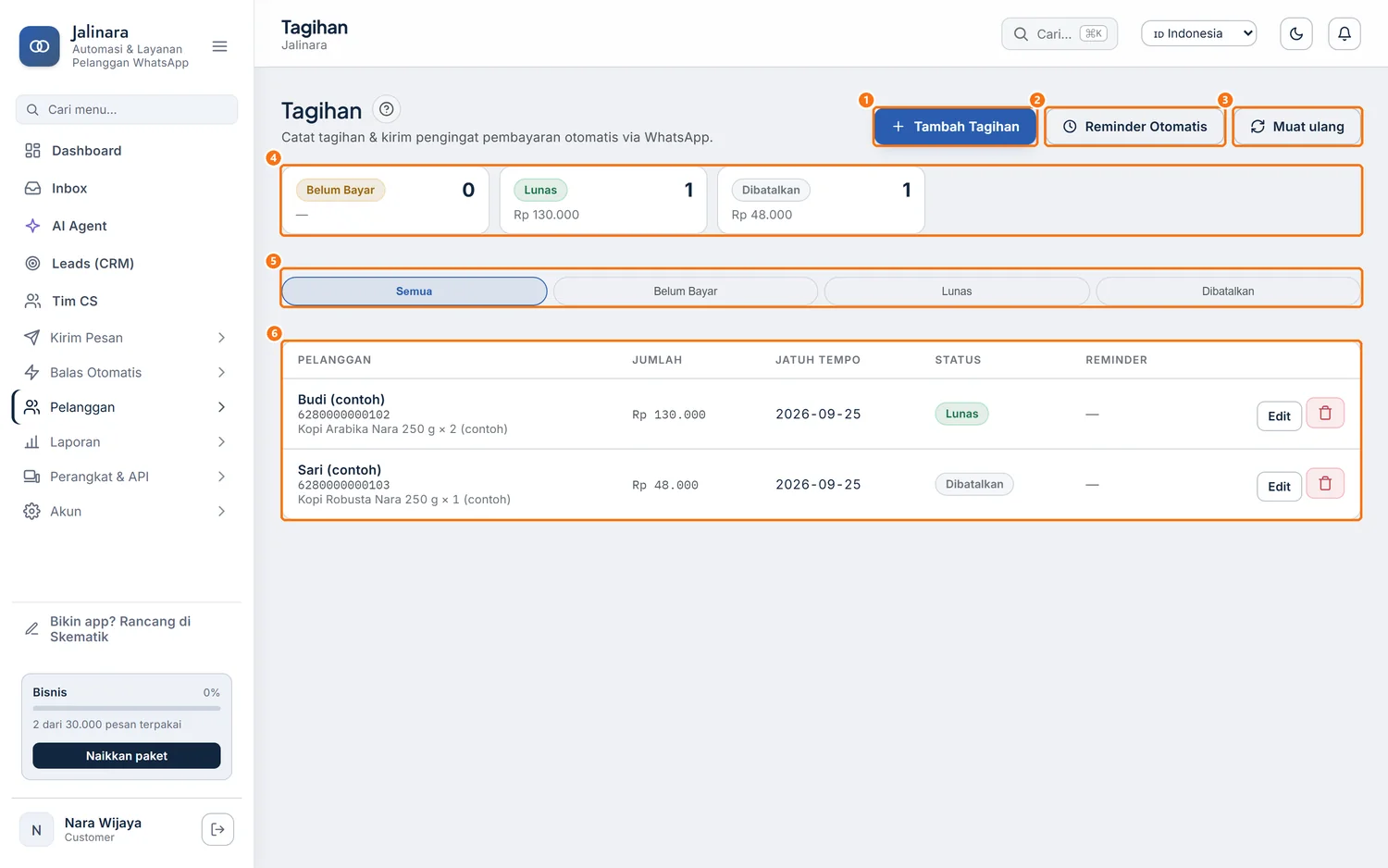The height and width of the screenshot is (868, 1388).
Task: Expand the Perangkat & API chevron
Action: [x=221, y=477]
